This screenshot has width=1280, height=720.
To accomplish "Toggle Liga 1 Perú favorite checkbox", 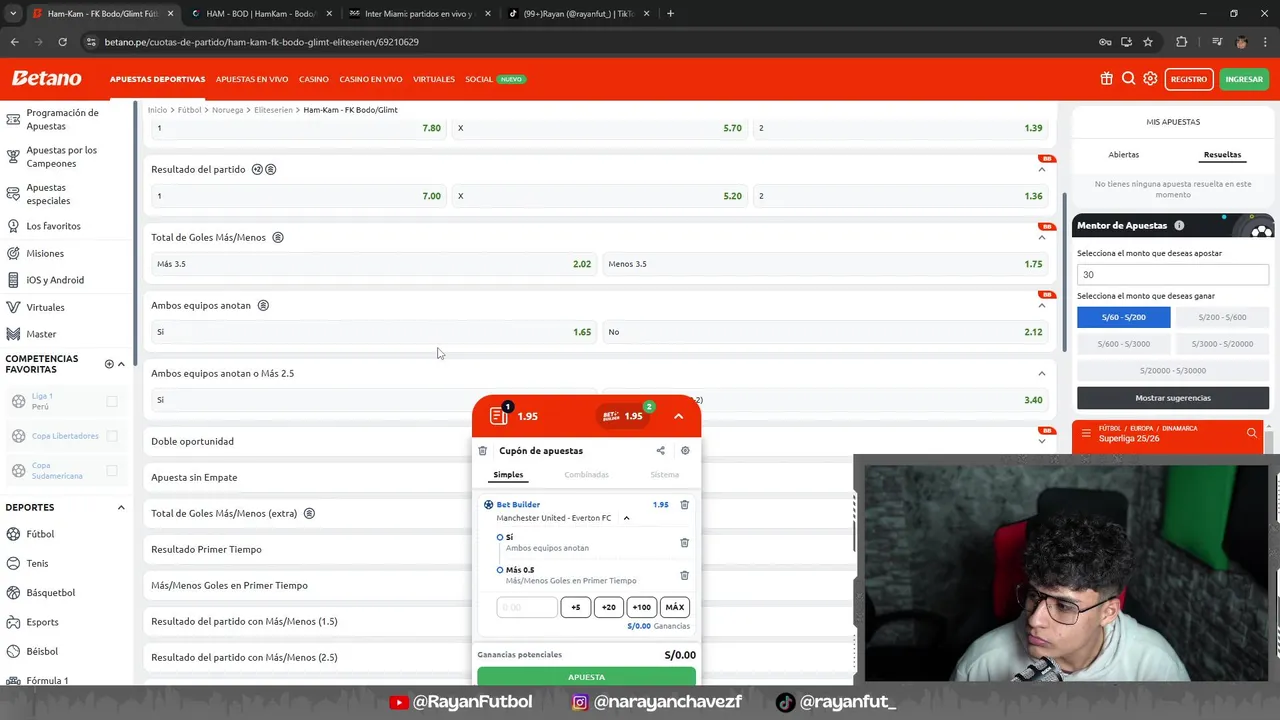I will click(x=112, y=401).
